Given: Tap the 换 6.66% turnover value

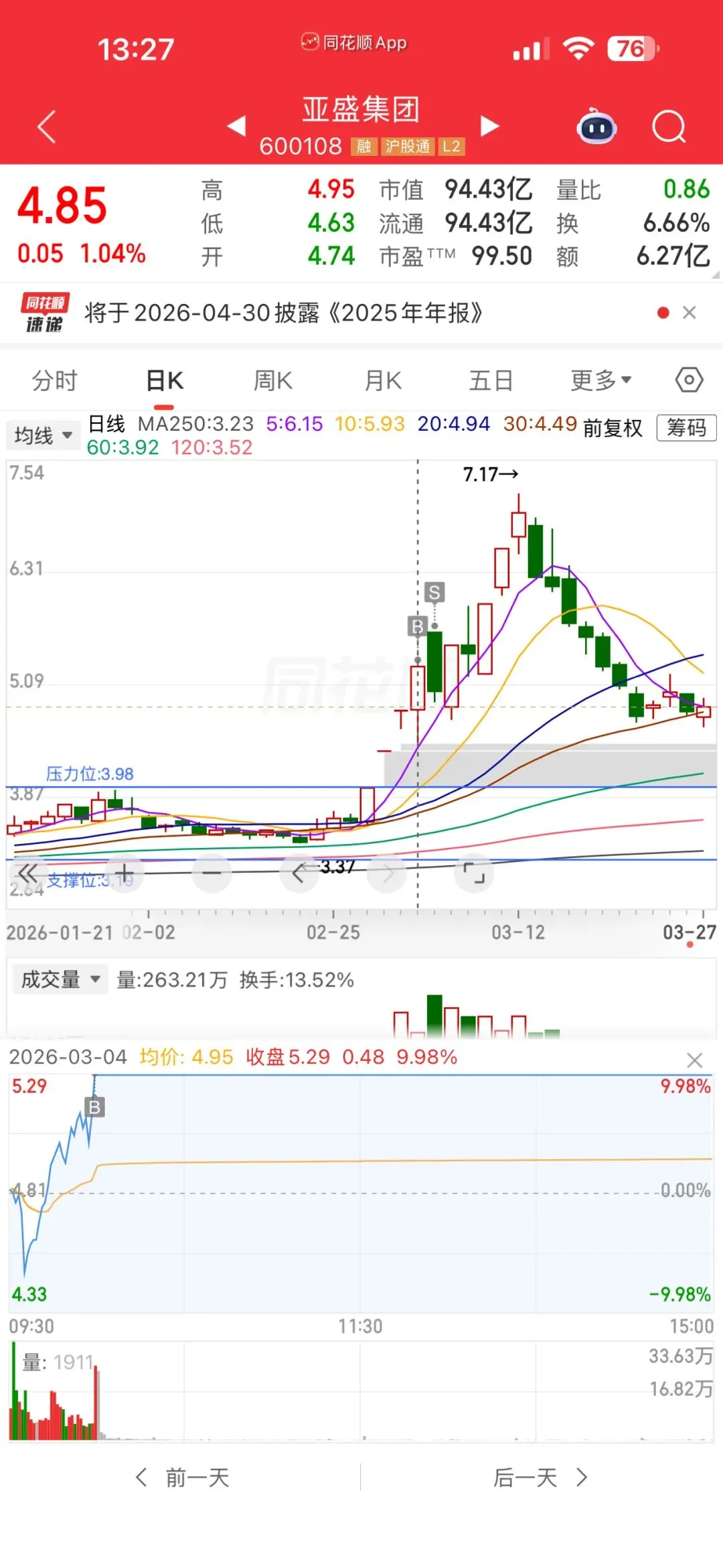Looking at the screenshot, I should (676, 223).
